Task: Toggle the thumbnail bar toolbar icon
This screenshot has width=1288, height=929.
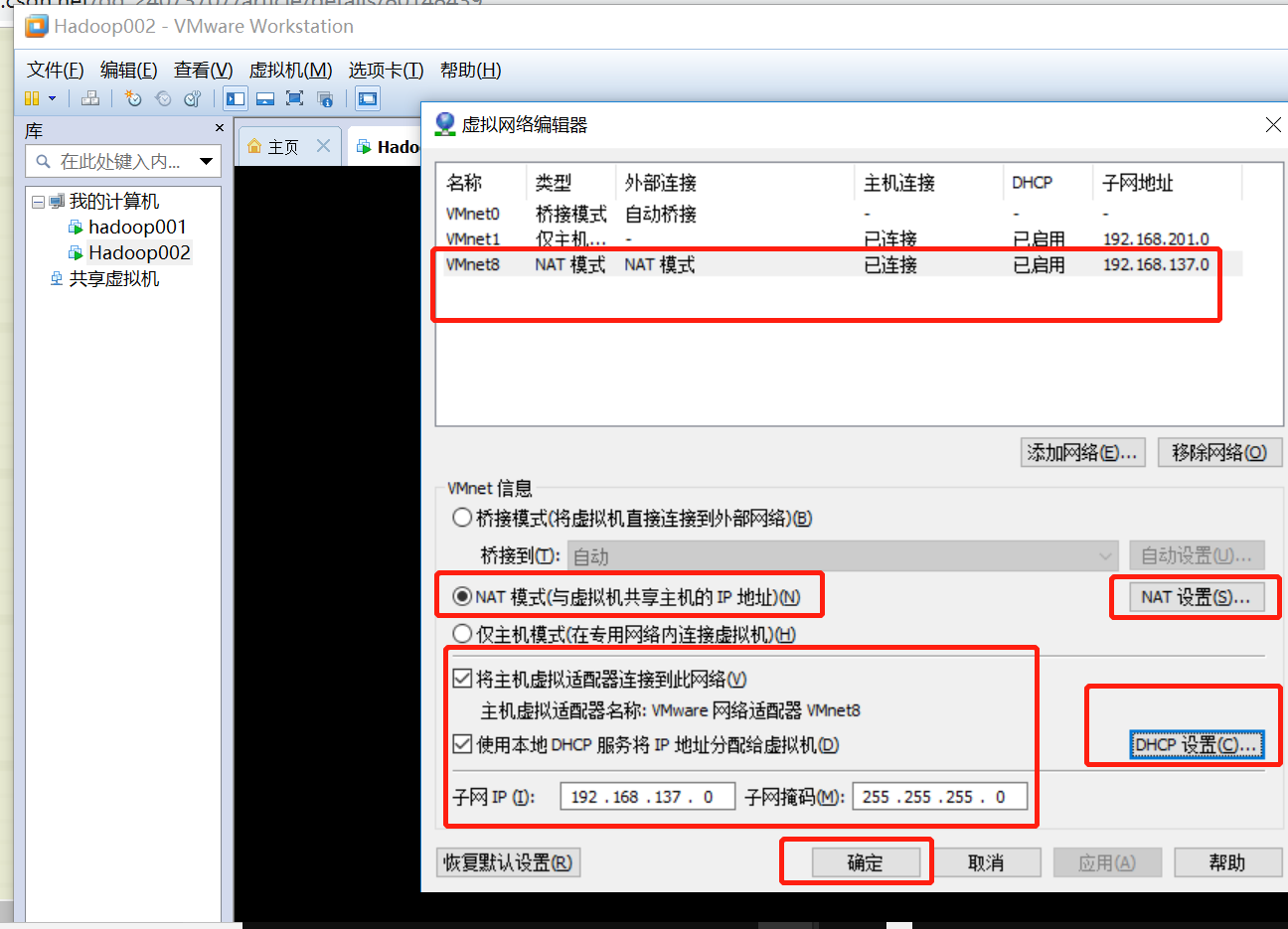Action: [x=265, y=98]
